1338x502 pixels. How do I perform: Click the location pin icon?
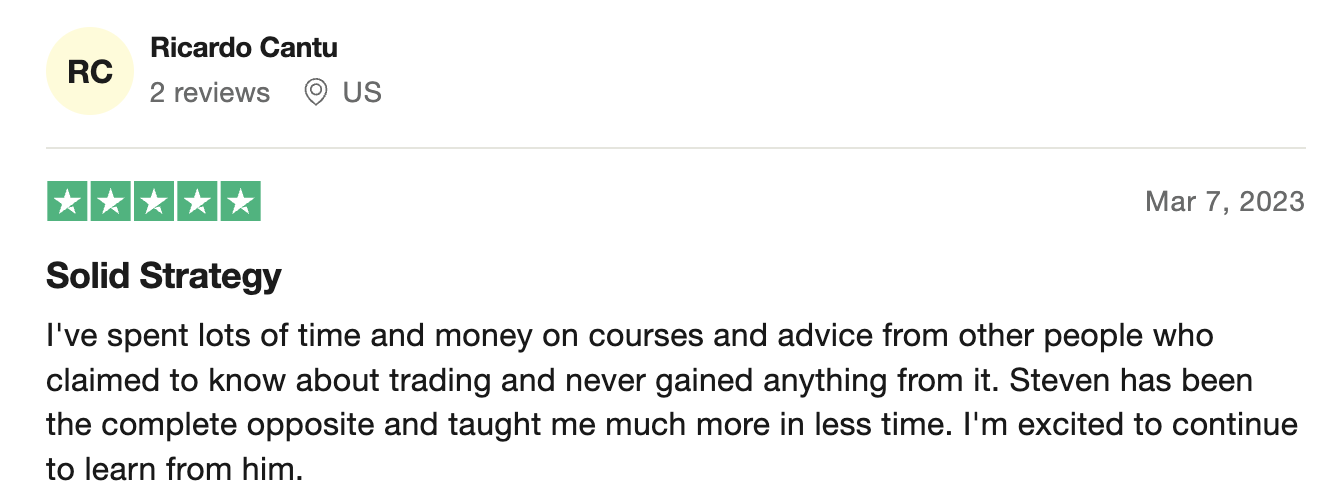pos(316,93)
